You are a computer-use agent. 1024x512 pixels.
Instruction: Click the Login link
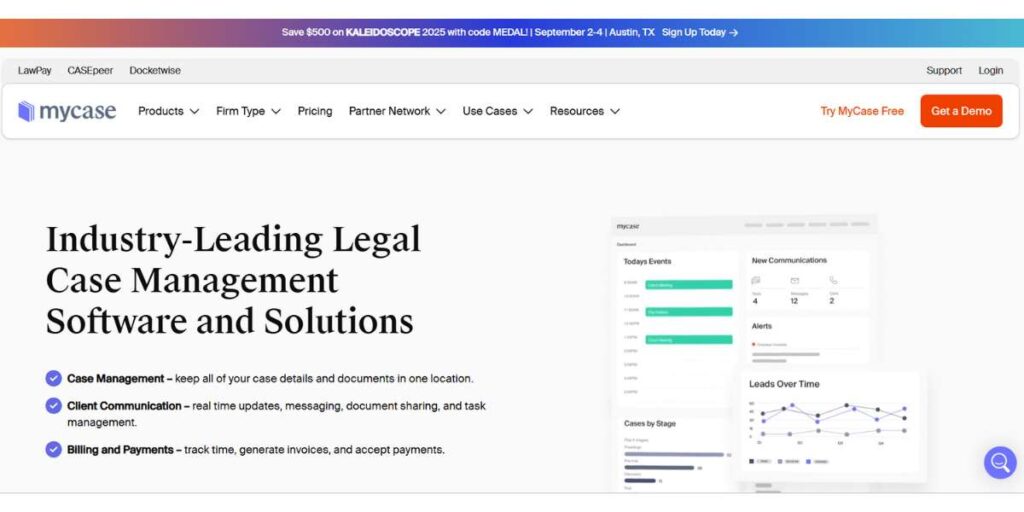click(x=991, y=71)
